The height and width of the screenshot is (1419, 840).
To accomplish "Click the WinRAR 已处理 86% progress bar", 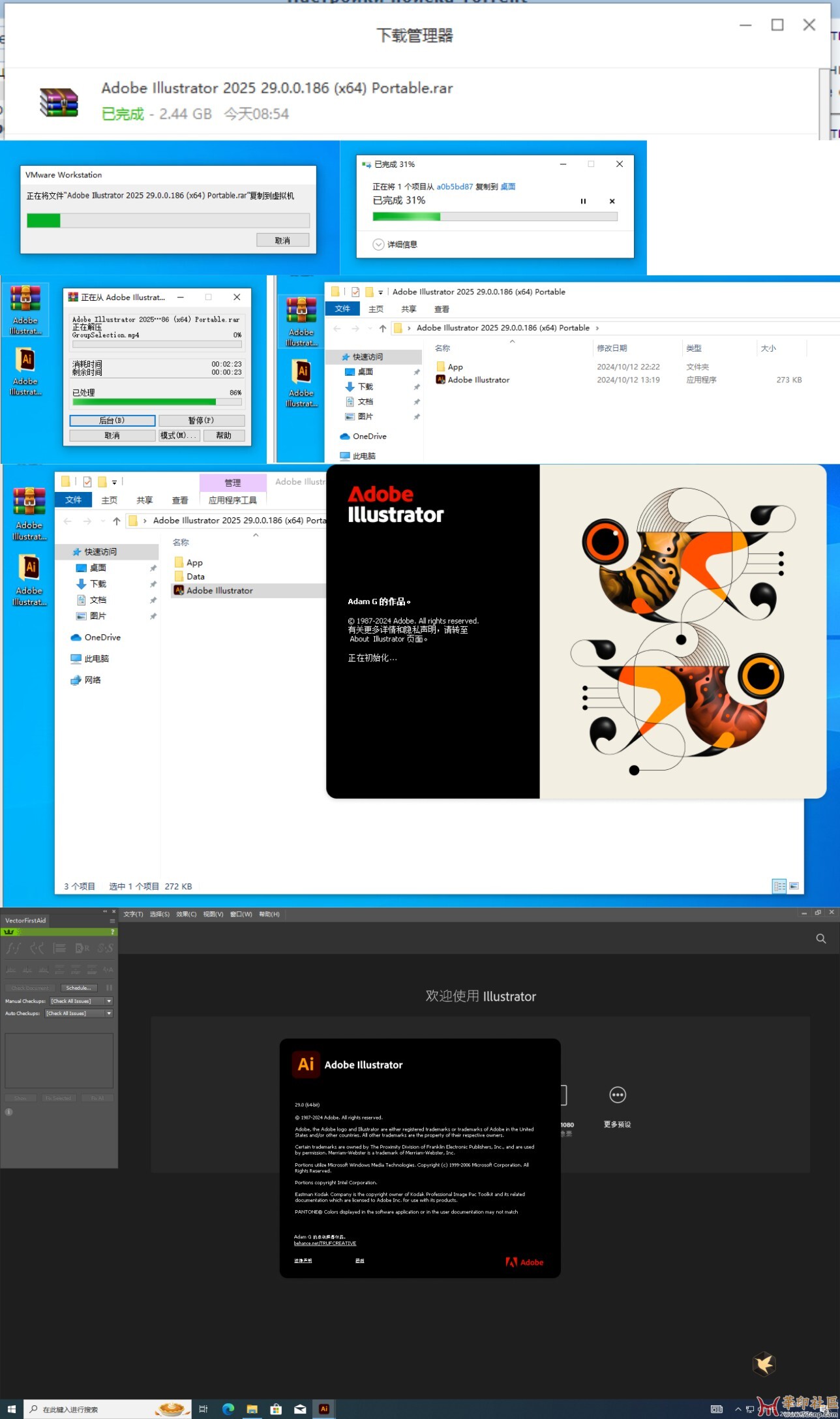I will 157,402.
